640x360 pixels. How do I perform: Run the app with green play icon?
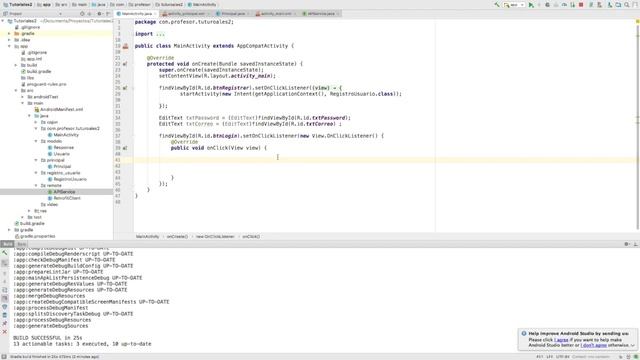pyautogui.click(x=531, y=5)
